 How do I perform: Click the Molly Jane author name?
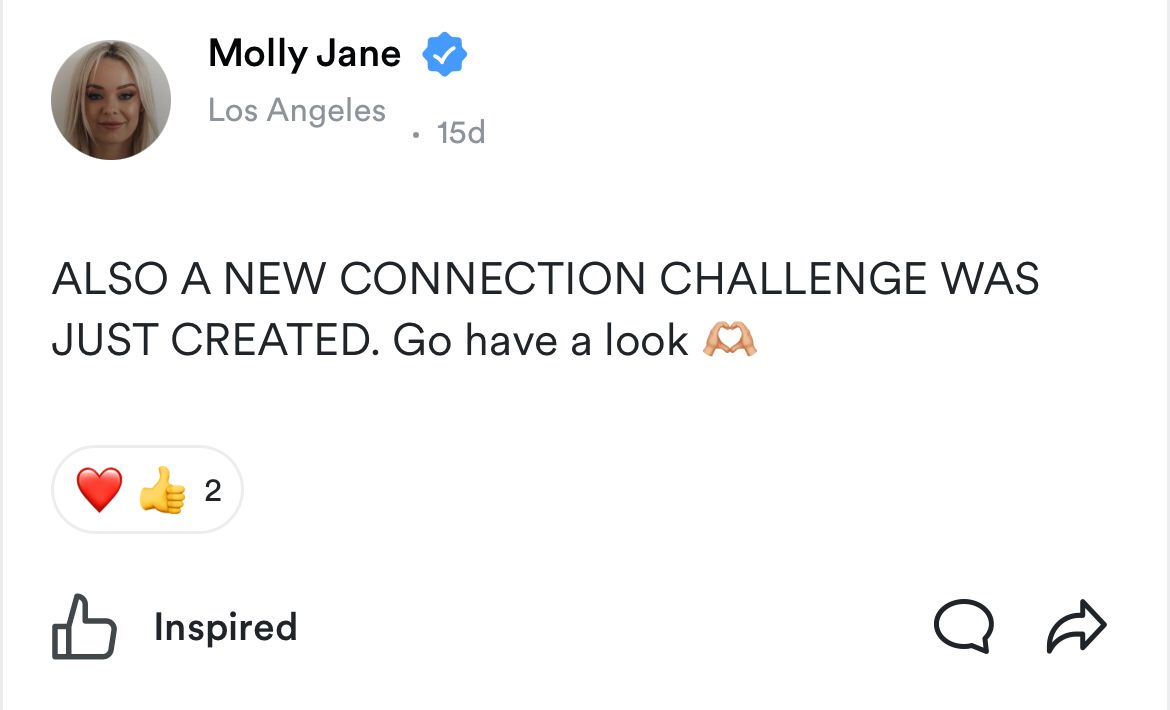pos(304,54)
